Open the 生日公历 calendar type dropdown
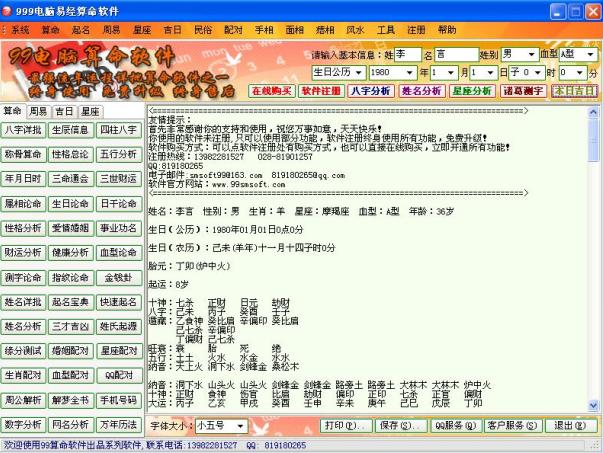 point(360,72)
